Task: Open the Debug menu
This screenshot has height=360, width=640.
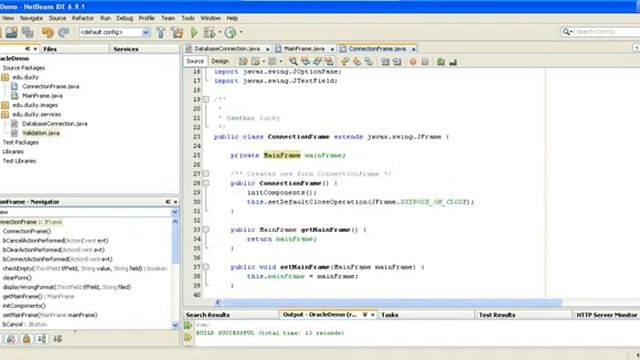Action: click(x=124, y=18)
